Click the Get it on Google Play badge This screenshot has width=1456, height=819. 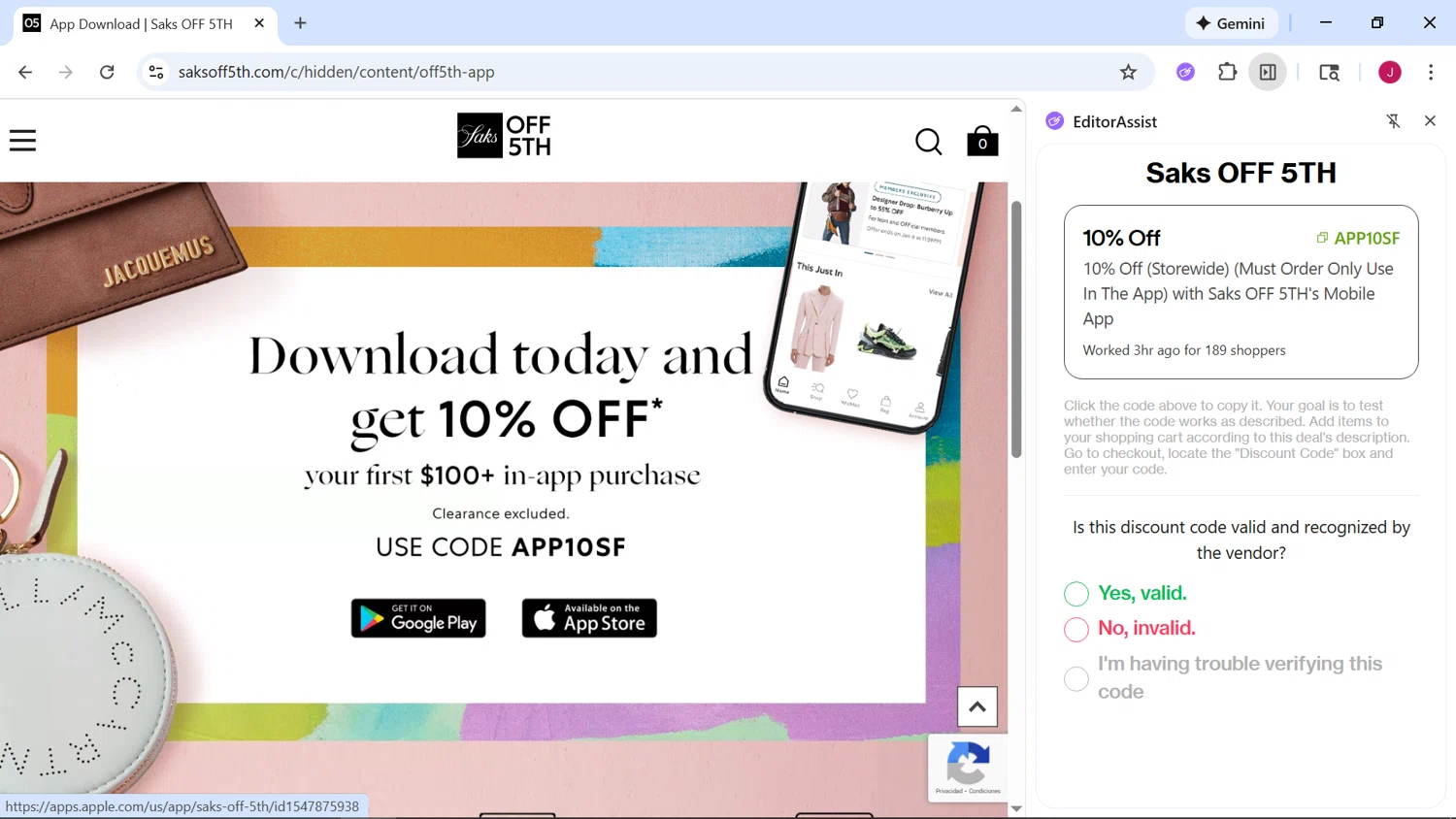pos(418,618)
